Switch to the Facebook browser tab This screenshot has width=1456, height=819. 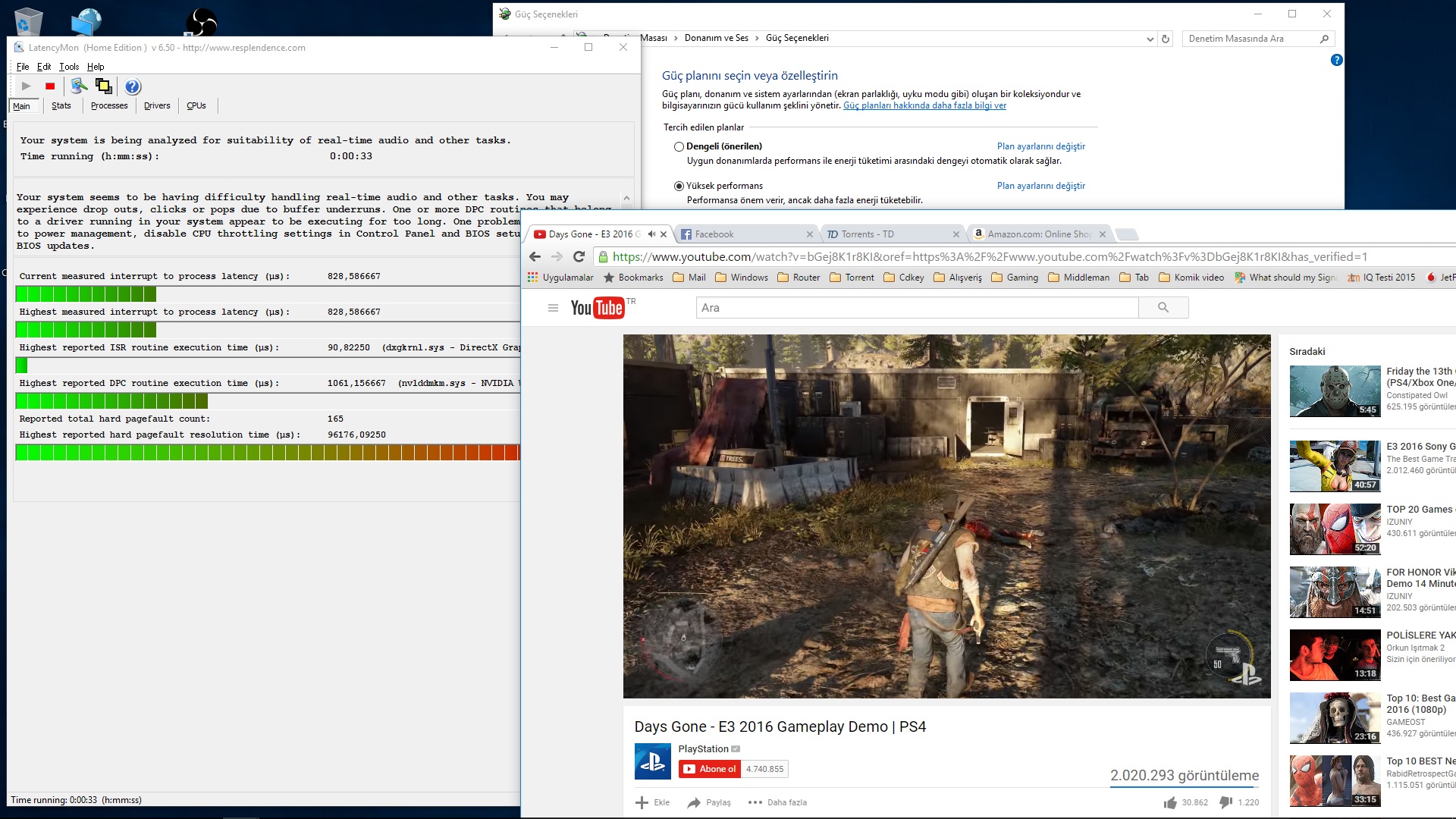(x=746, y=234)
